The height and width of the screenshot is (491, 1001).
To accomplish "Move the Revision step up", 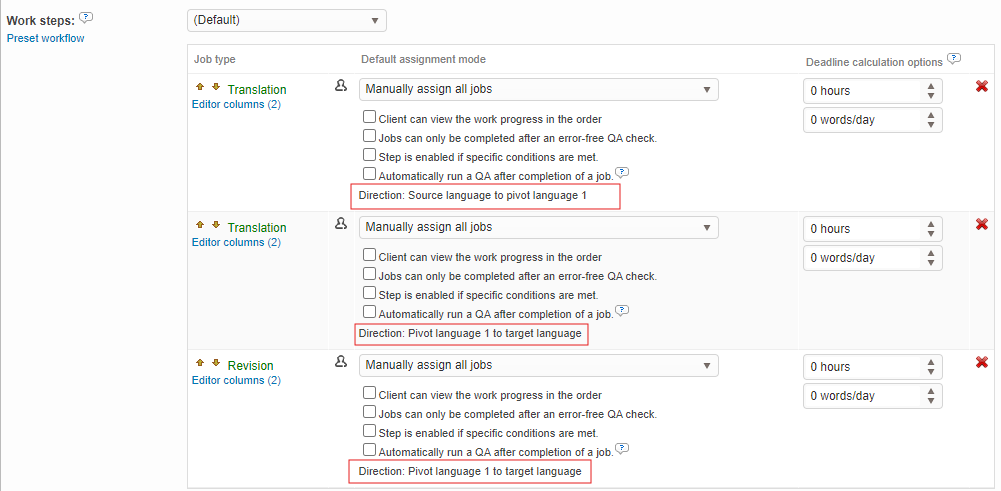I will (200, 363).
